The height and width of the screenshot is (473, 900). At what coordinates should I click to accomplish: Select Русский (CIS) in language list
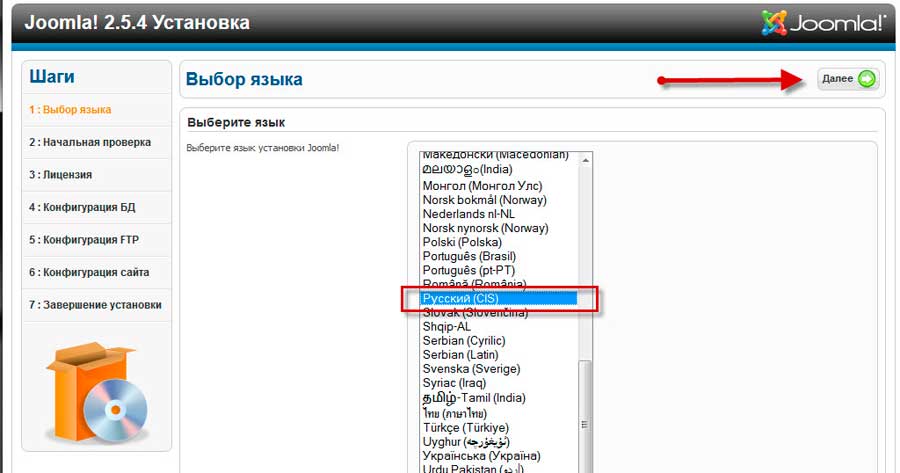(498, 298)
